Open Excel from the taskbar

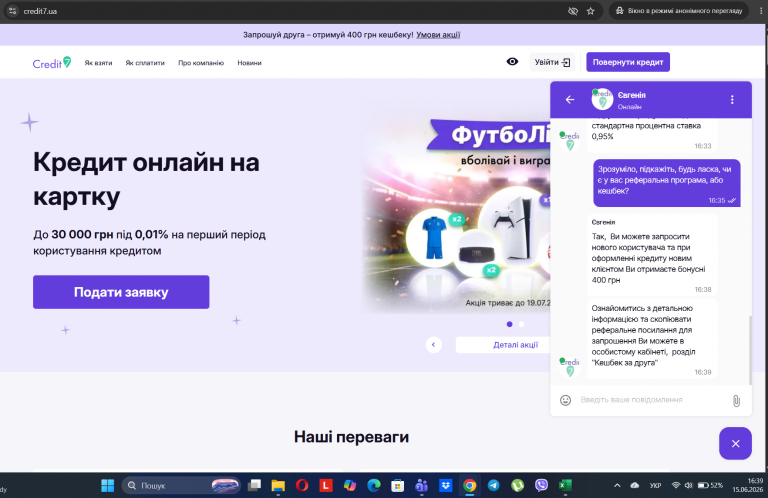click(565, 485)
